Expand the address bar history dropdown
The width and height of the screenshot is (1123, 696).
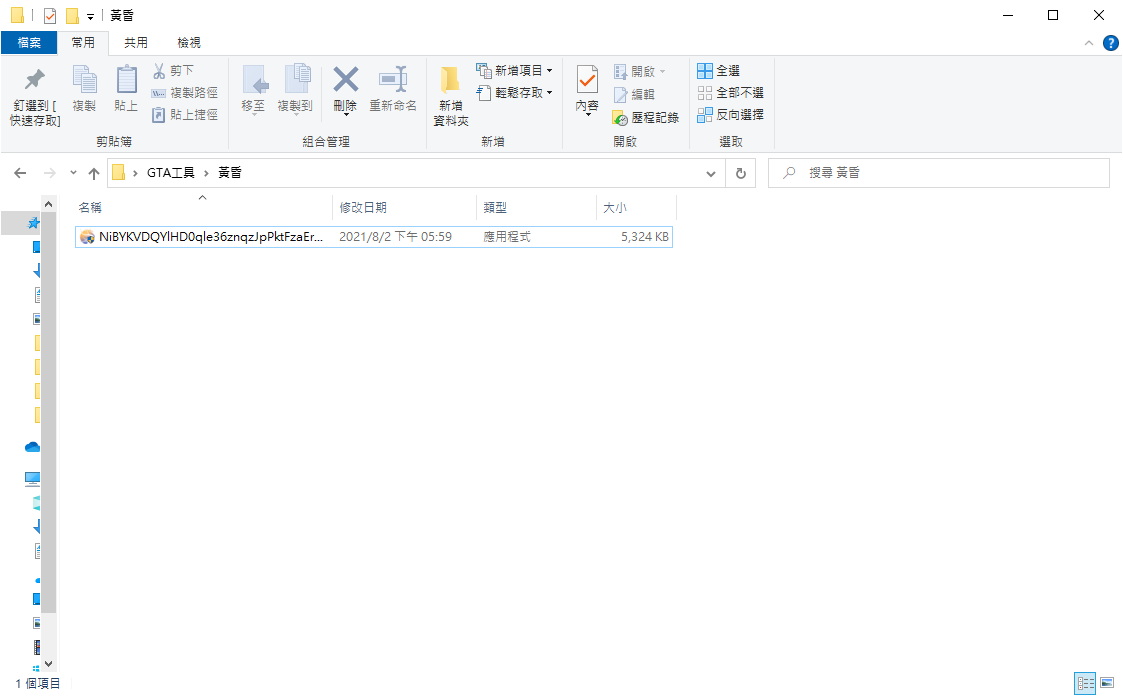tap(710, 173)
